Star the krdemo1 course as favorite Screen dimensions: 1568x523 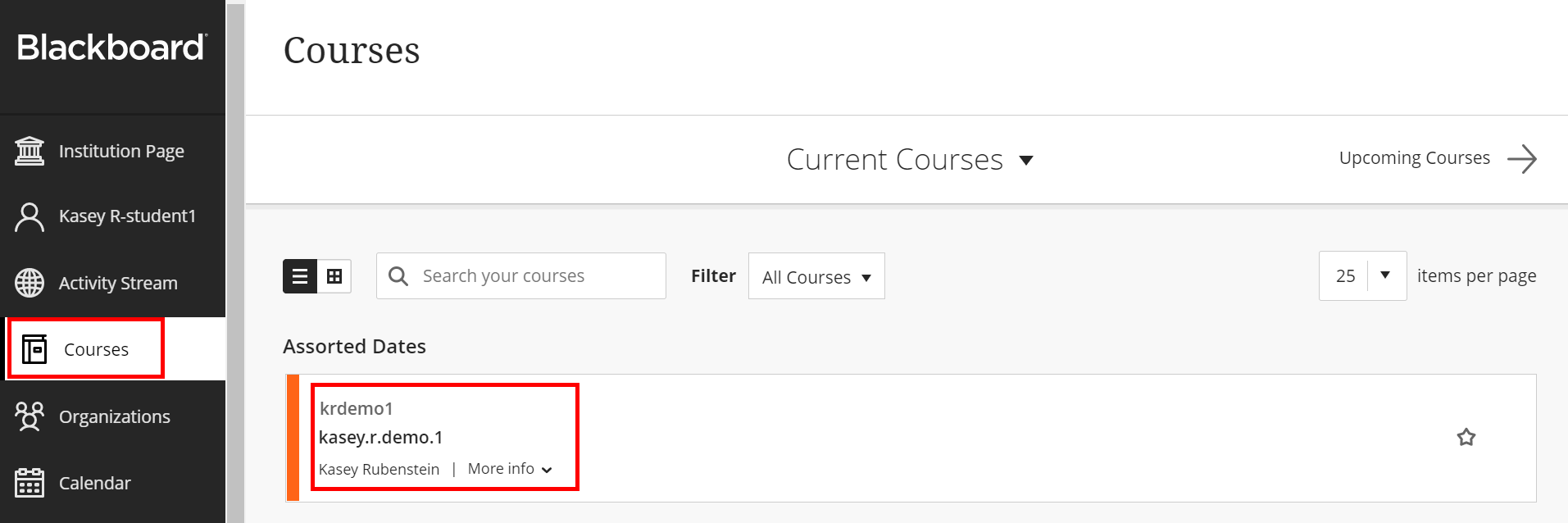point(1466,437)
